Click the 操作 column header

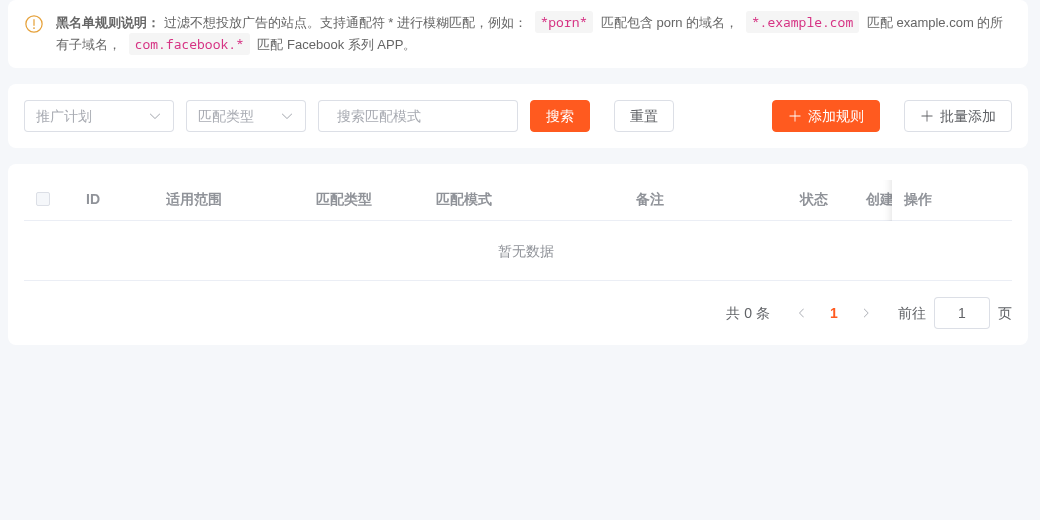pos(918,200)
